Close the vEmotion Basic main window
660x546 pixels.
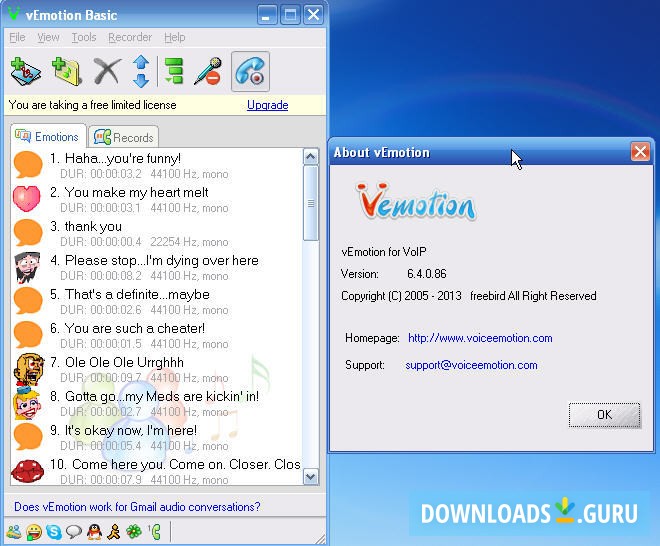coord(314,15)
